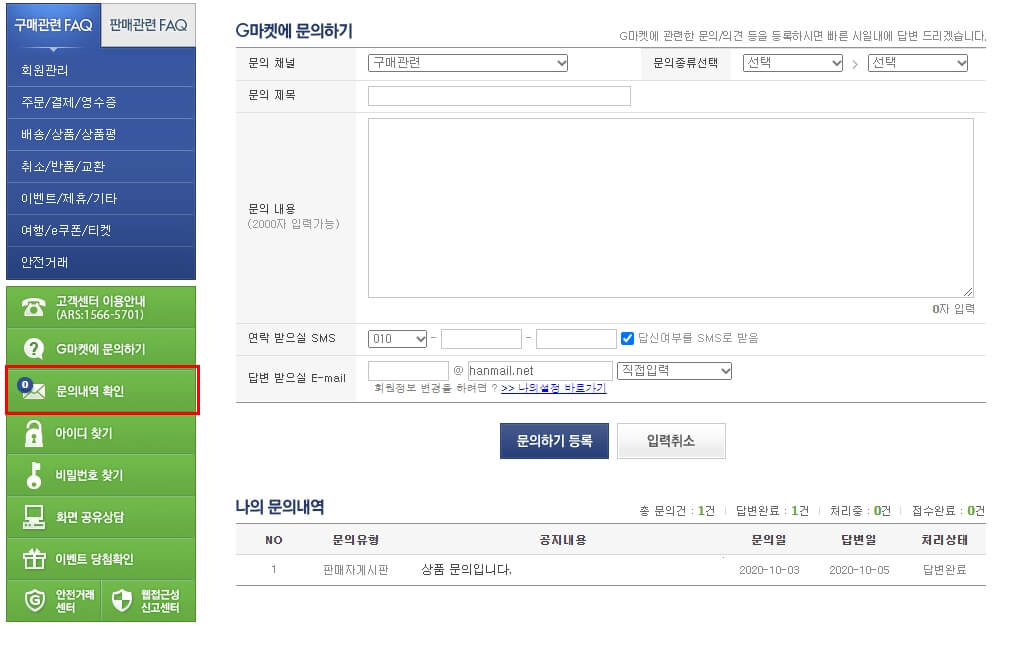Click the 문의유형 column header
1034x654 pixels.
355,540
